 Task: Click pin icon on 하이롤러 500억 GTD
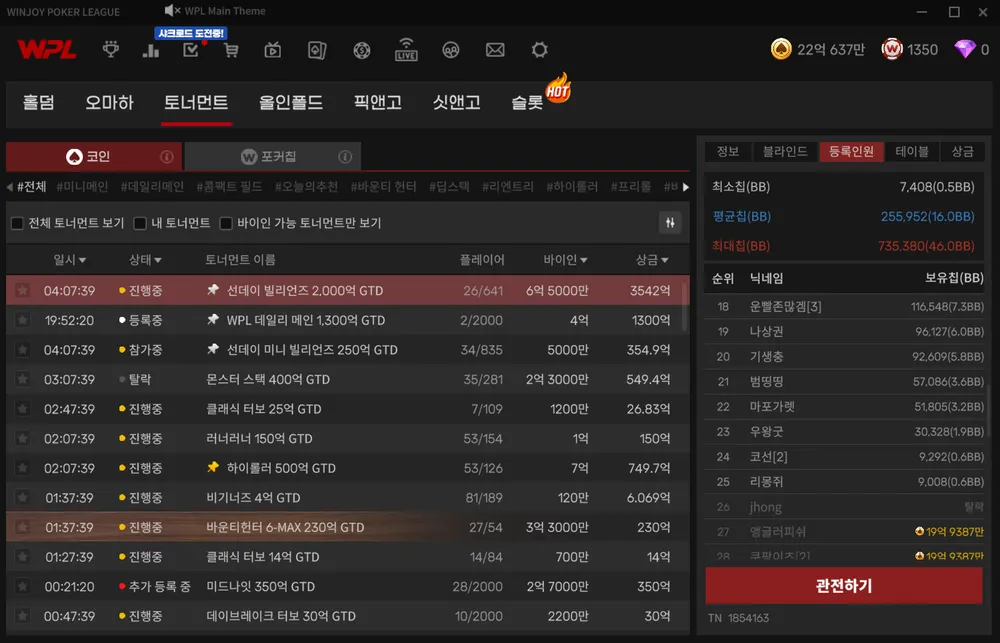213,468
